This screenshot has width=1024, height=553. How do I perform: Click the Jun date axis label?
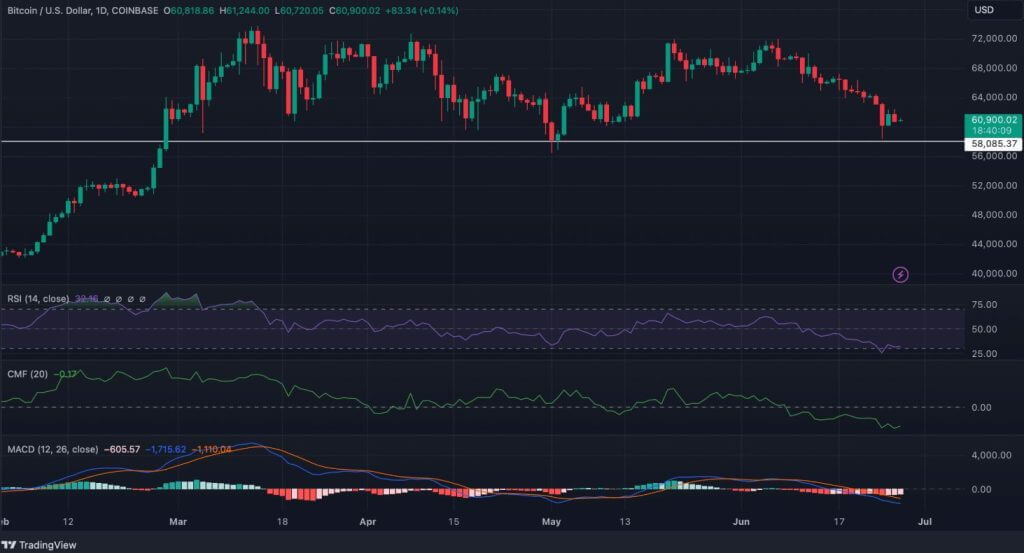pyautogui.click(x=741, y=522)
